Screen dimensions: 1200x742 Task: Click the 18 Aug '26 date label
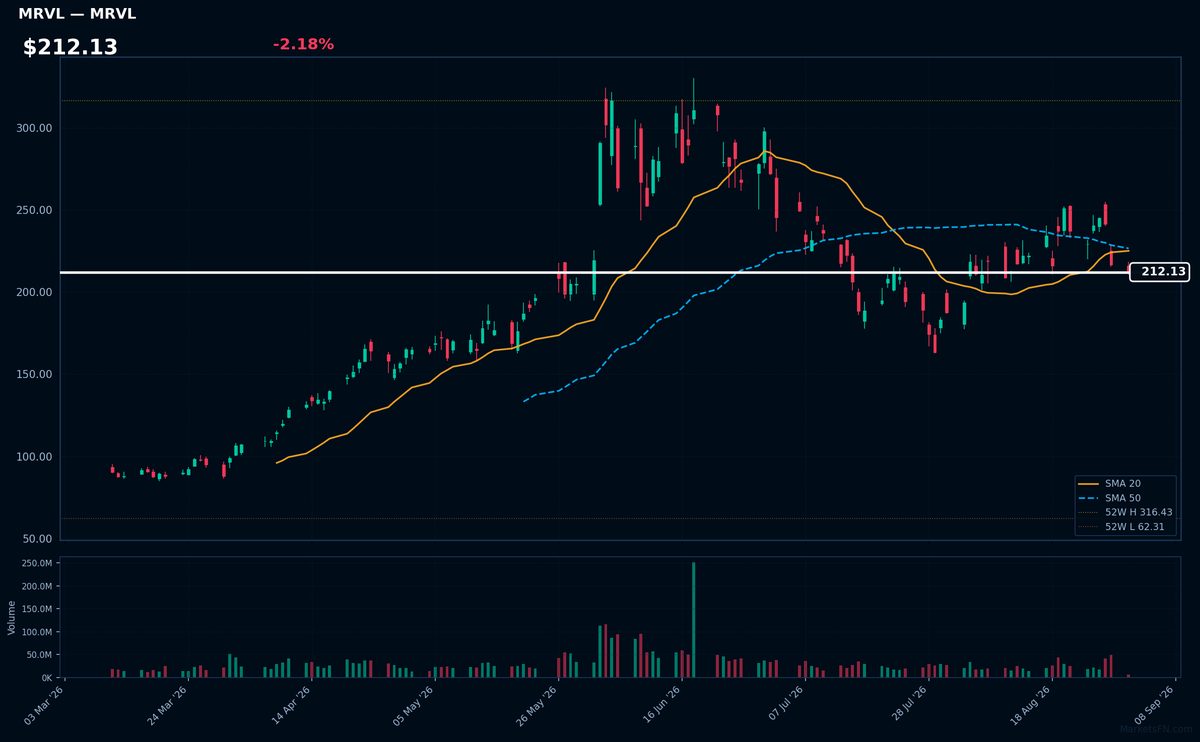(1031, 704)
